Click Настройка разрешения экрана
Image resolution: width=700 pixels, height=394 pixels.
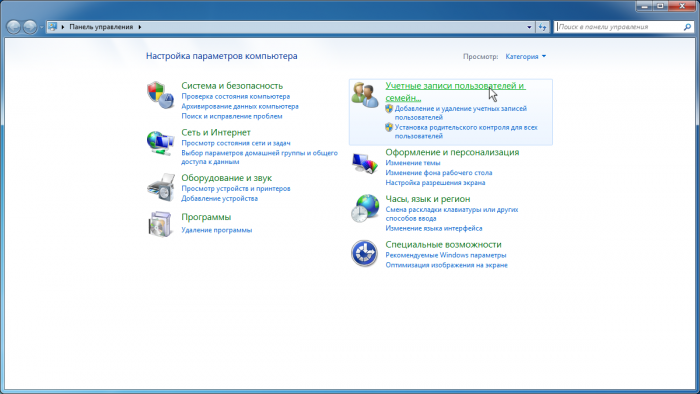pos(435,182)
